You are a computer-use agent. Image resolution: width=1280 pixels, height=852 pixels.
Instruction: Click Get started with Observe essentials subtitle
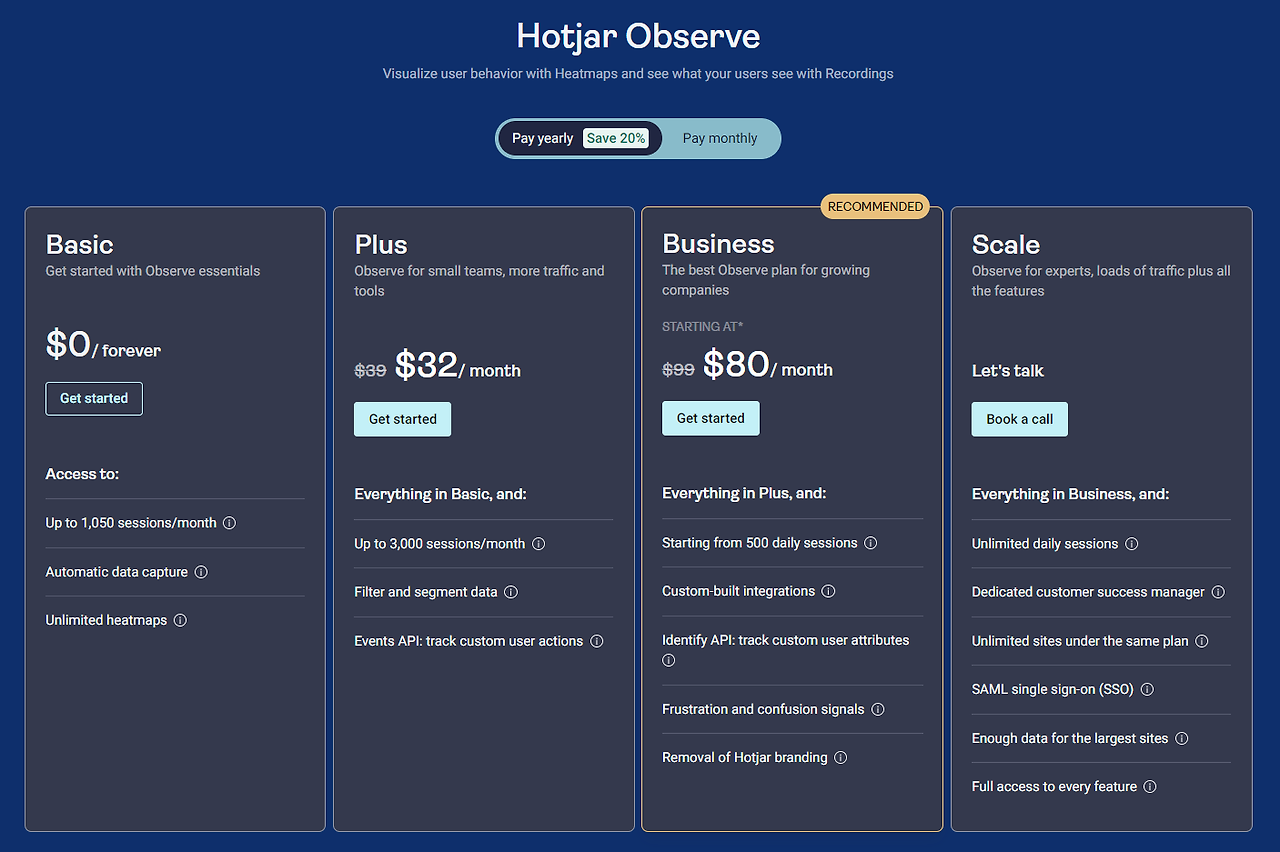tap(153, 271)
